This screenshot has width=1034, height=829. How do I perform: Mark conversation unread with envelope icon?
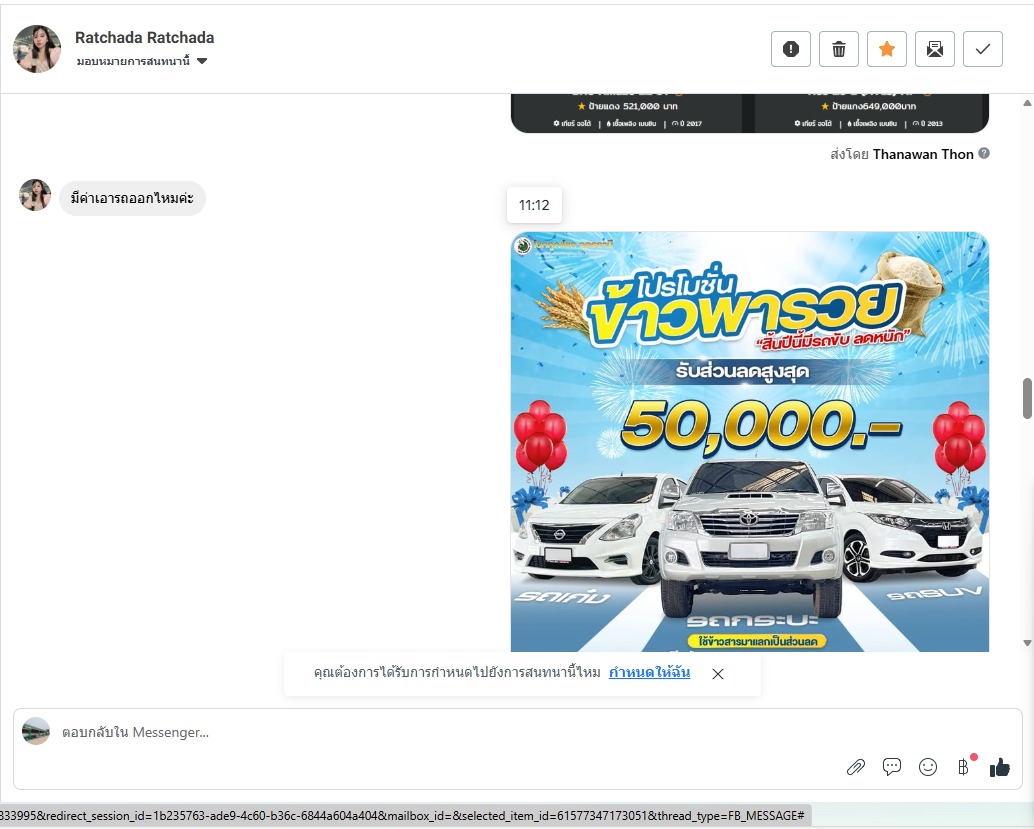[x=934, y=49]
